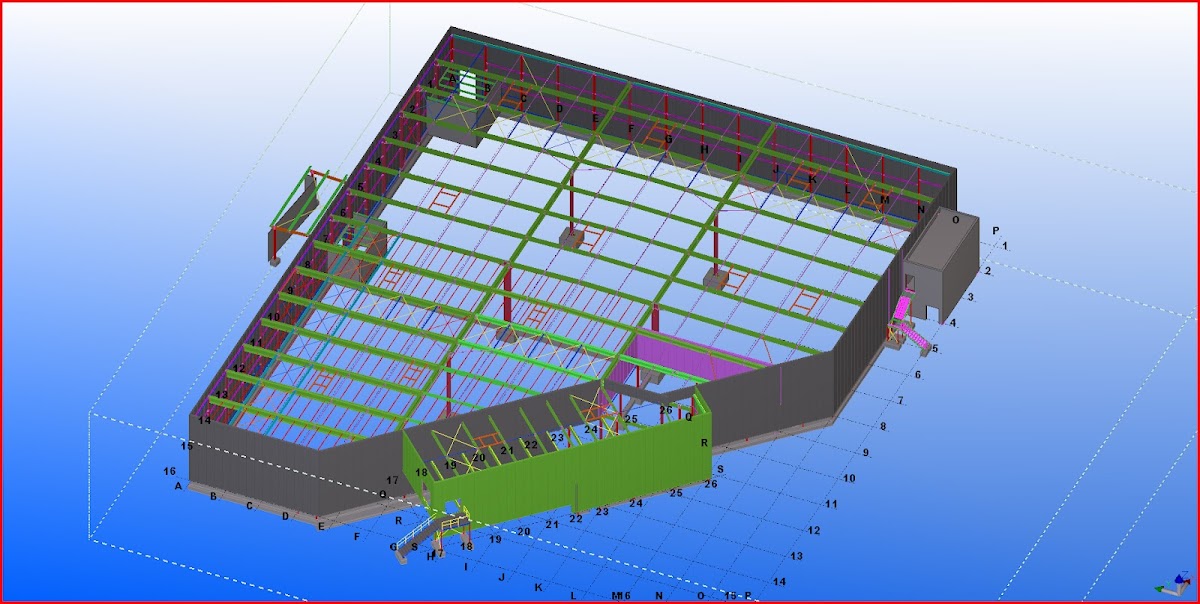Select grid label K along the bottom axis
The width and height of the screenshot is (1200, 604).
539,587
